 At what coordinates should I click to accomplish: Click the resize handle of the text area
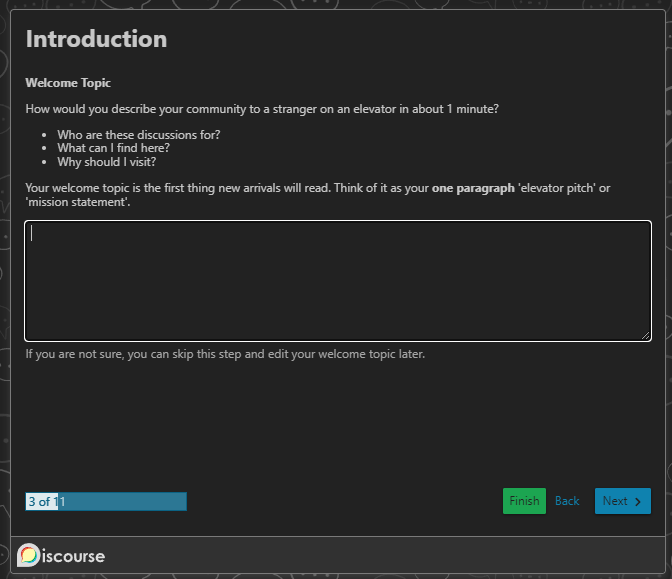645,336
